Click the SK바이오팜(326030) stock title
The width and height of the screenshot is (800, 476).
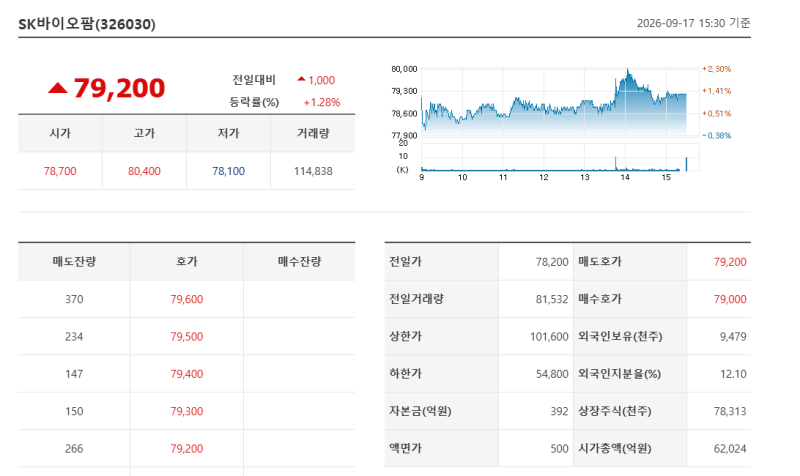87,24
